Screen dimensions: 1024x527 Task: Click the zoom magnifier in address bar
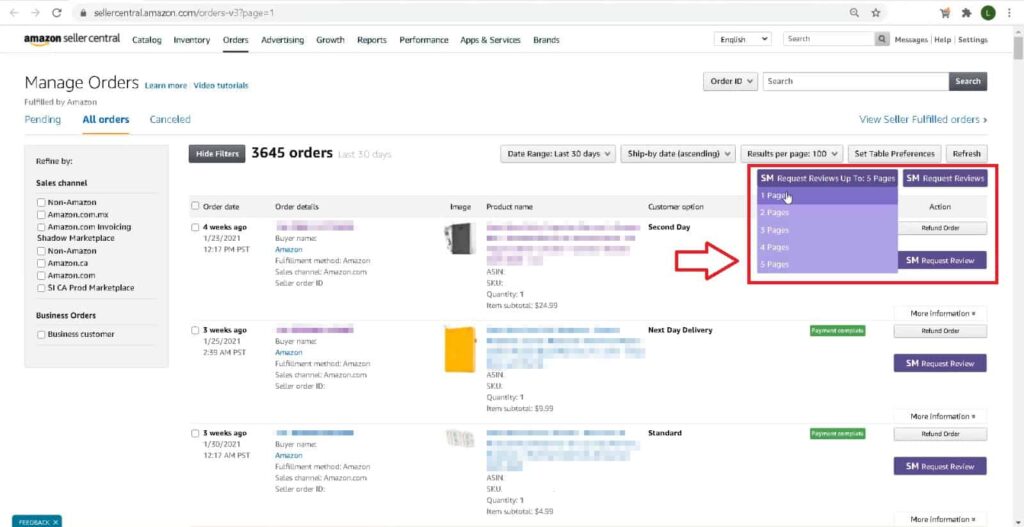[854, 12]
